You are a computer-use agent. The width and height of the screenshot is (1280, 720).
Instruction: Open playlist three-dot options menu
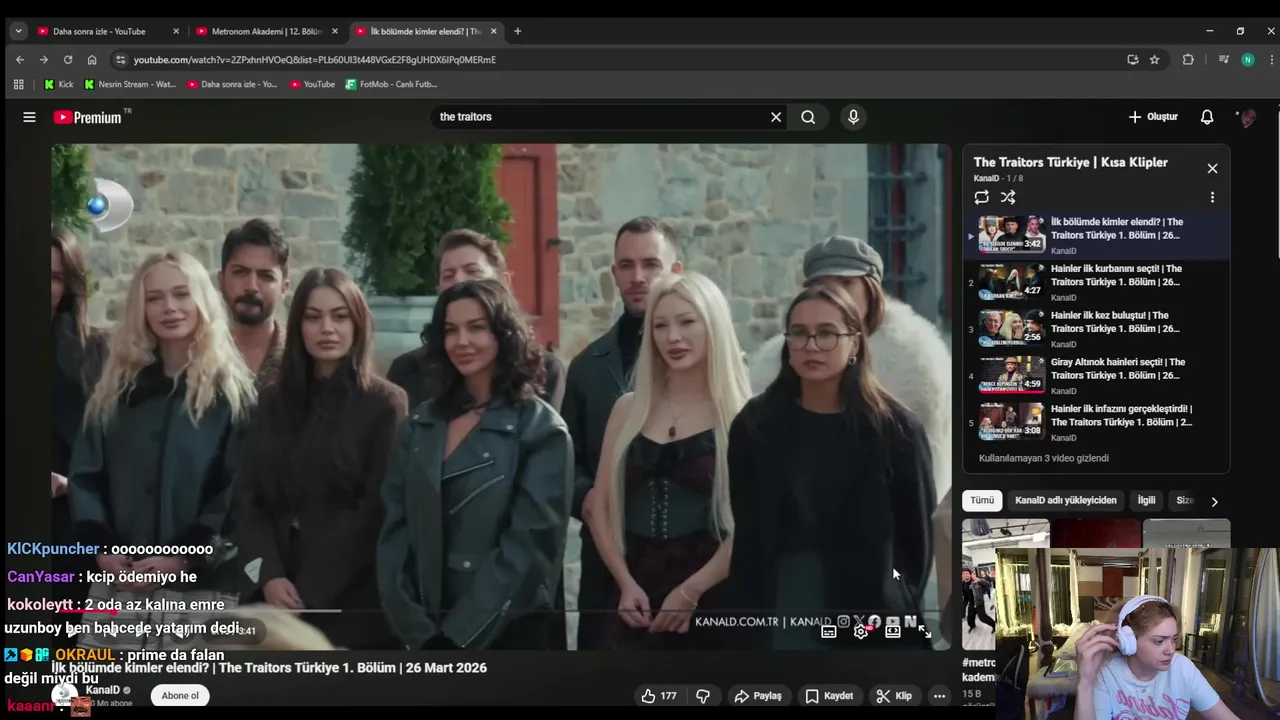(1212, 197)
